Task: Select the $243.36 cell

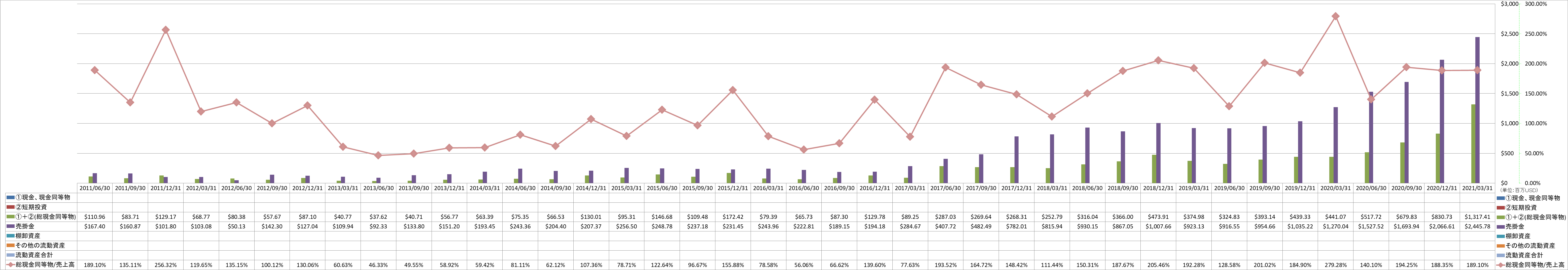Action: (x=520, y=226)
